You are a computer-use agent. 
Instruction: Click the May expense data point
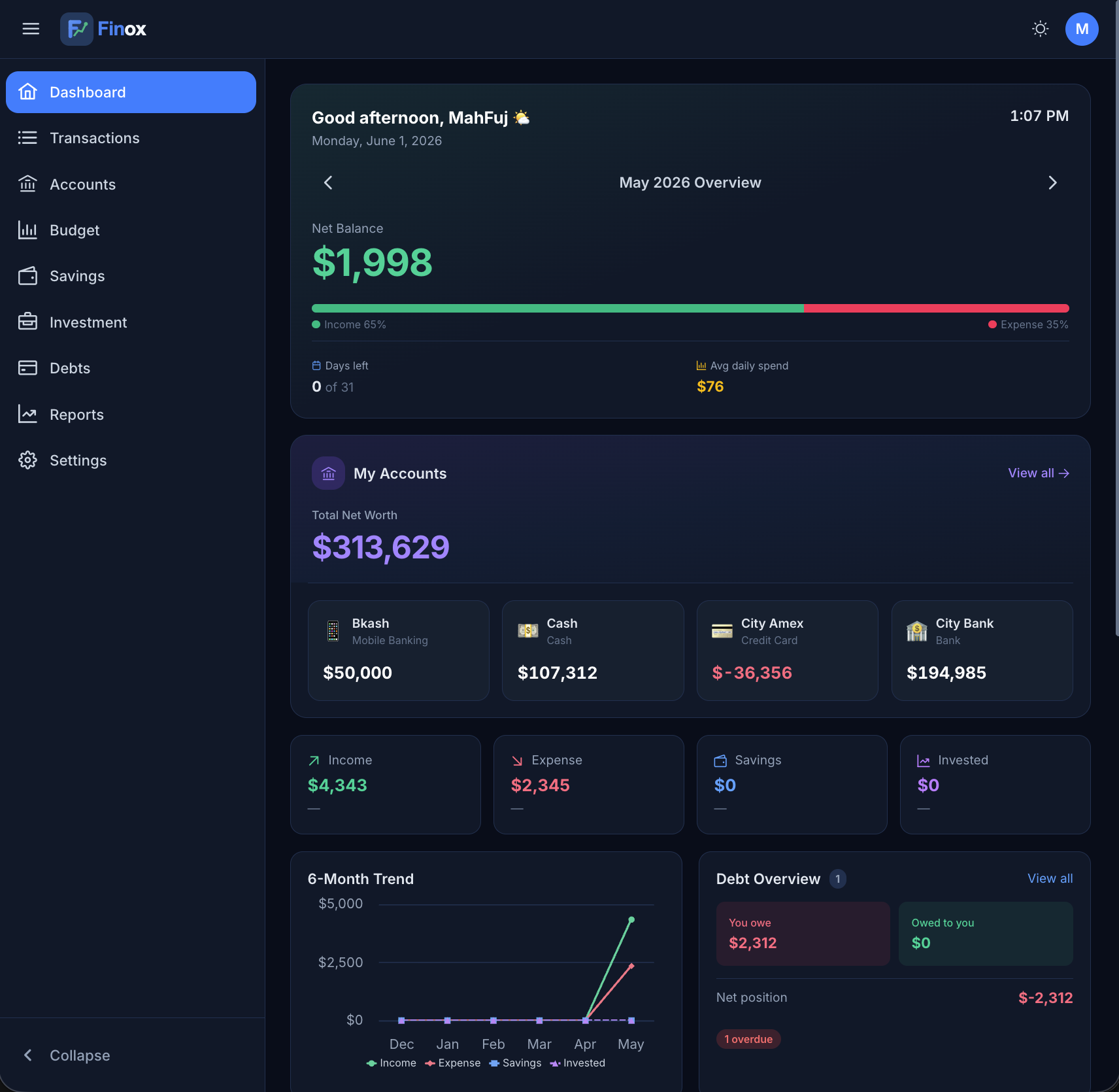(631, 966)
